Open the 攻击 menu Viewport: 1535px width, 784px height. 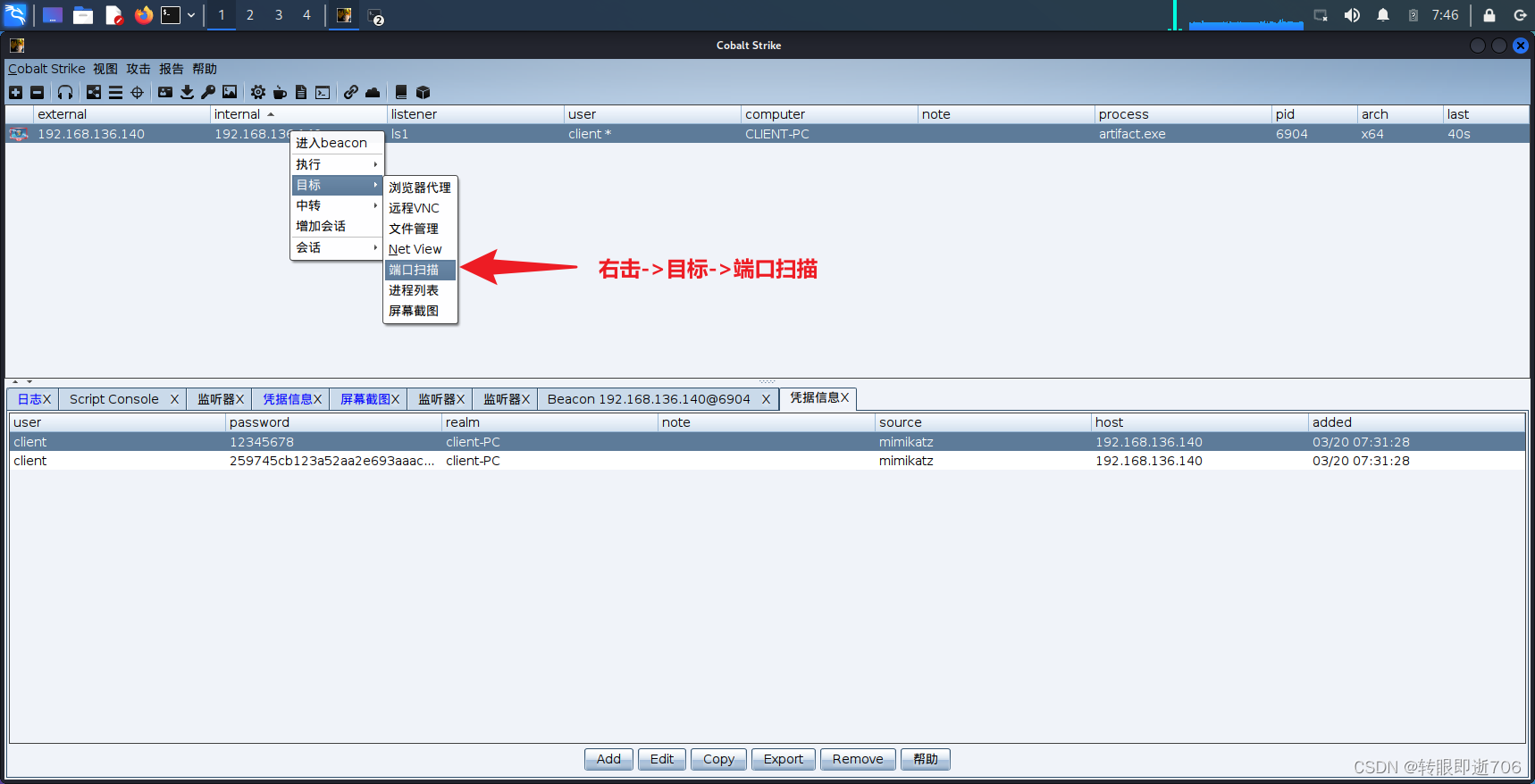[138, 69]
